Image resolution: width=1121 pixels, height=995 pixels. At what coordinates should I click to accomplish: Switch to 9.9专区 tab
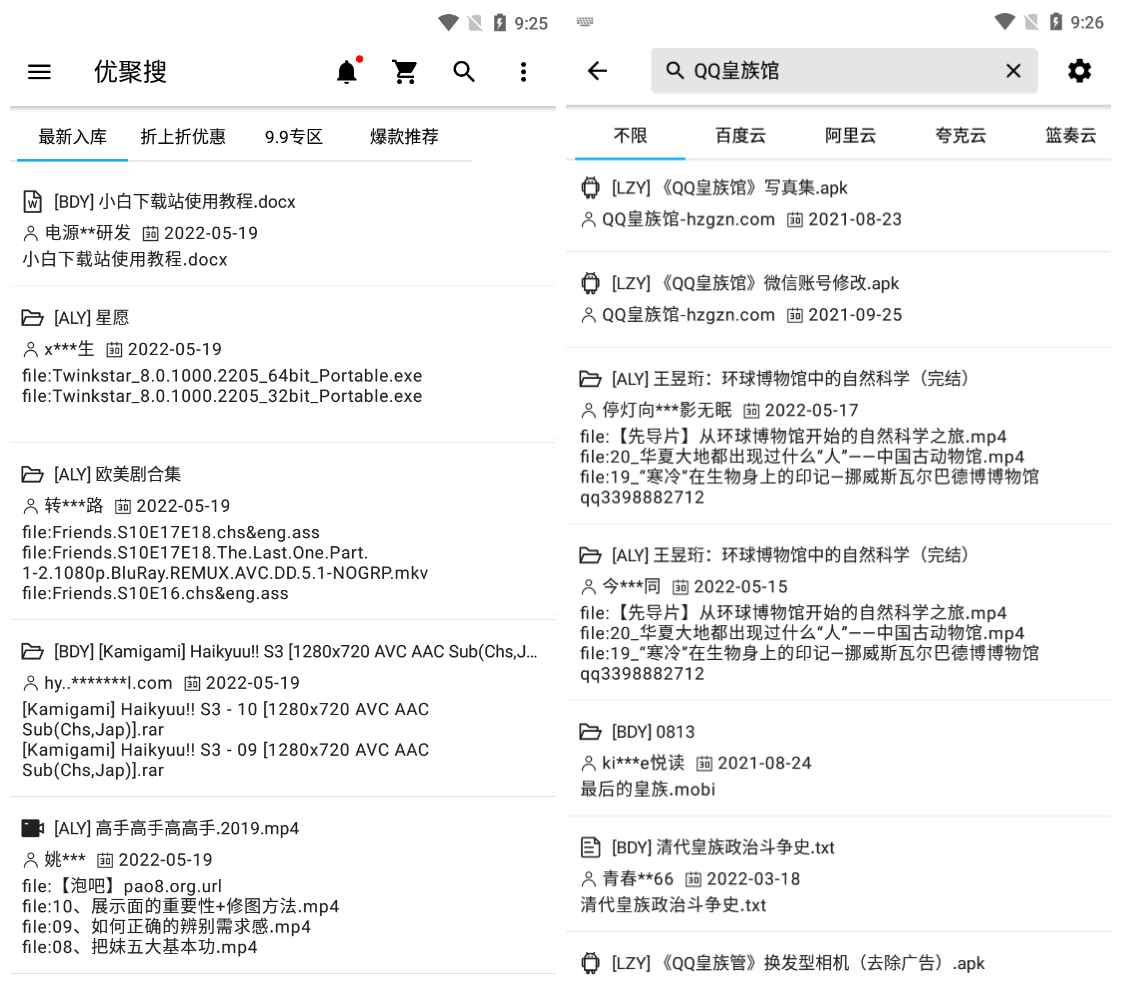click(293, 136)
